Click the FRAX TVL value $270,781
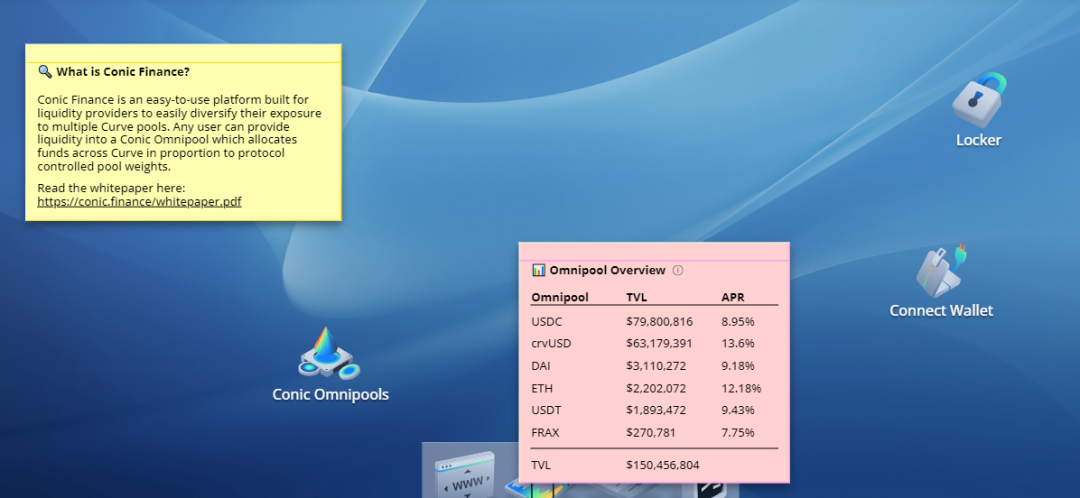 click(651, 433)
